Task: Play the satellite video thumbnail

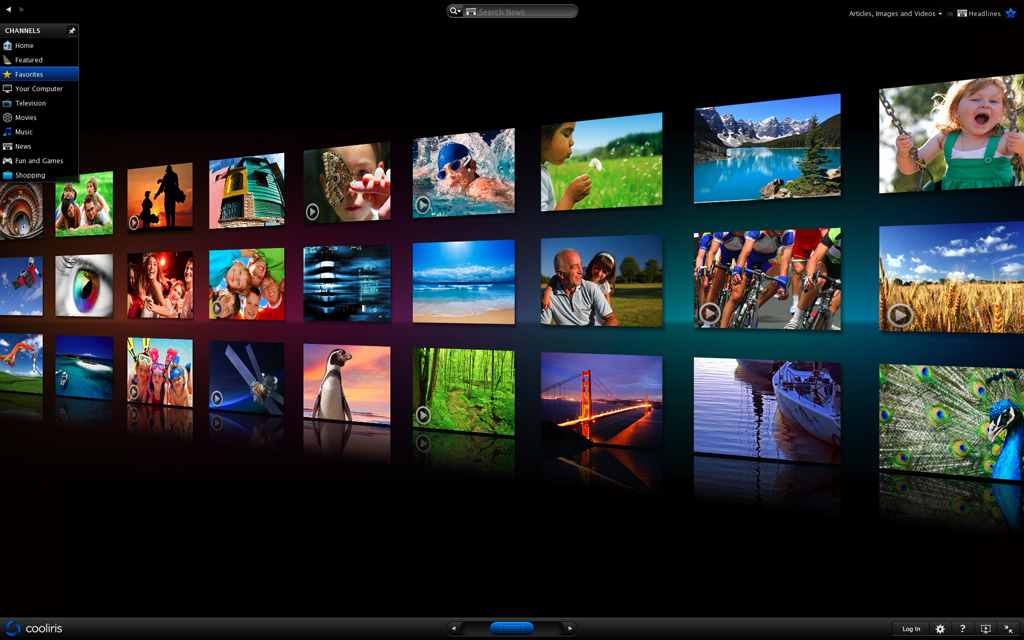Action: [247, 377]
